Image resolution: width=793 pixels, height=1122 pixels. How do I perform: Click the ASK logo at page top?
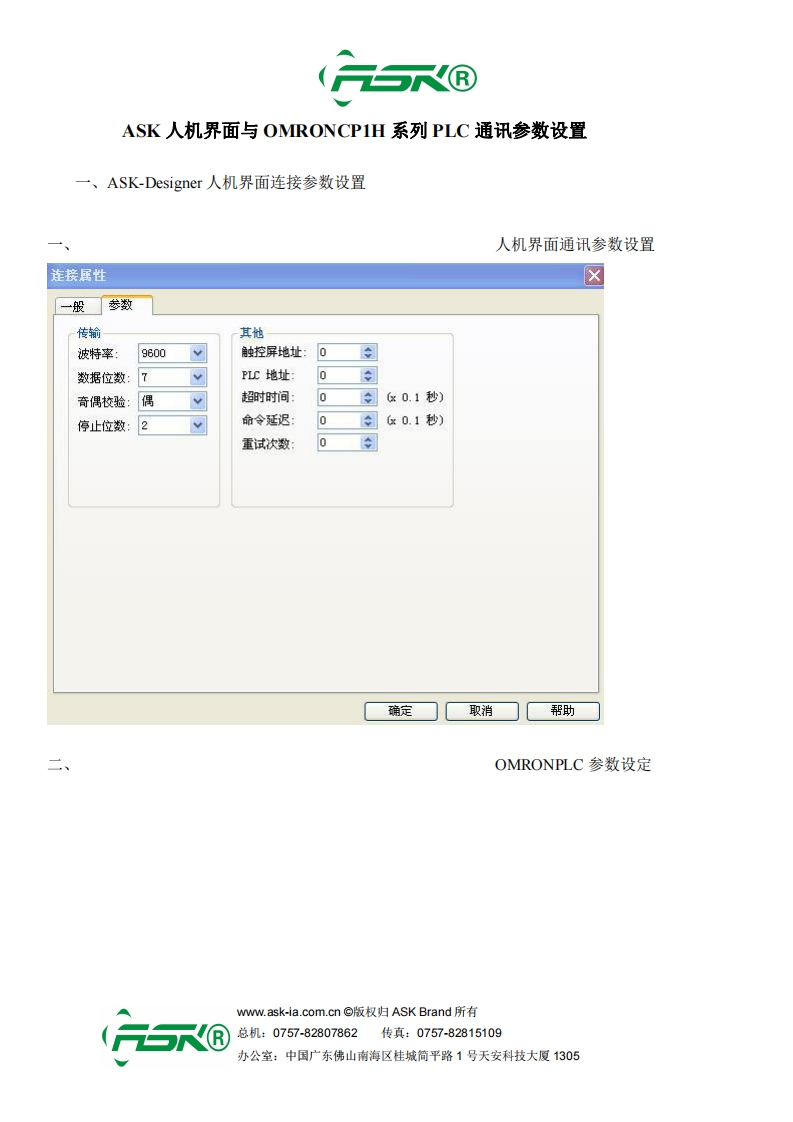(x=398, y=78)
